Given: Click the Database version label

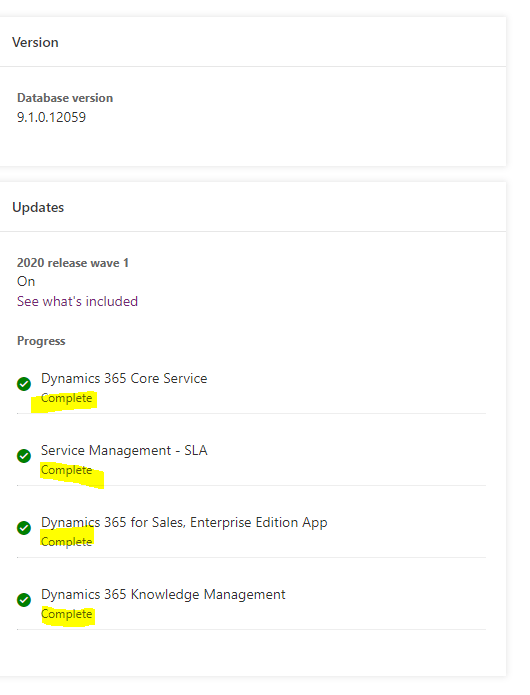Looking at the screenshot, I should 65,98.
